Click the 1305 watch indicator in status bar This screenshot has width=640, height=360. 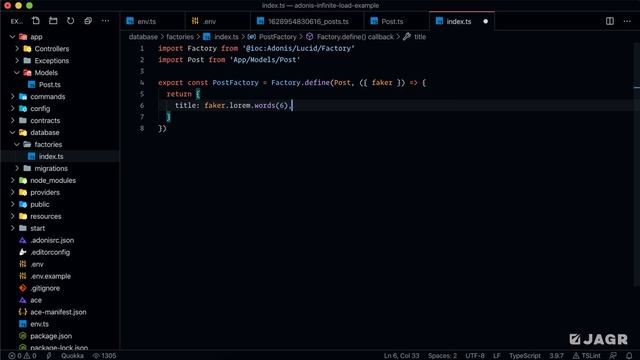(104, 356)
